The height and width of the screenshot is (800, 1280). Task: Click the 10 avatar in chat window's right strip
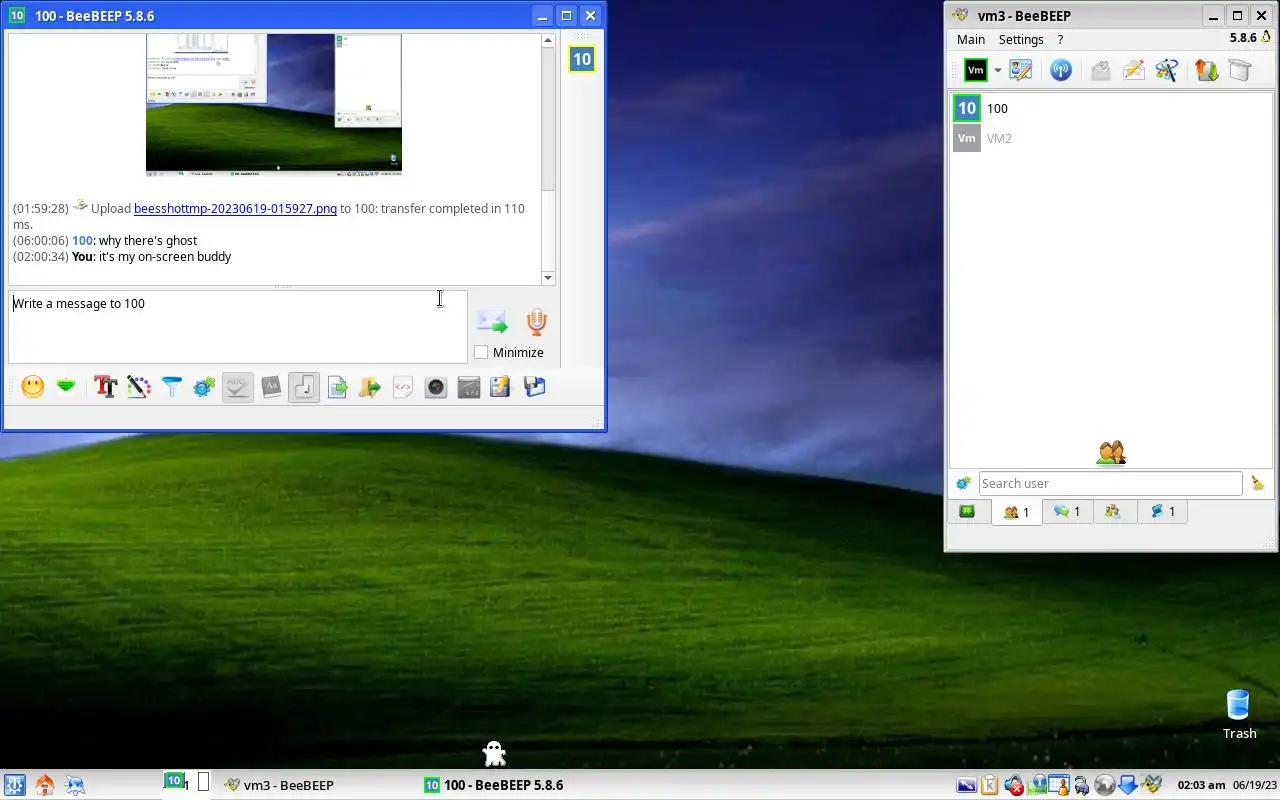click(x=582, y=59)
